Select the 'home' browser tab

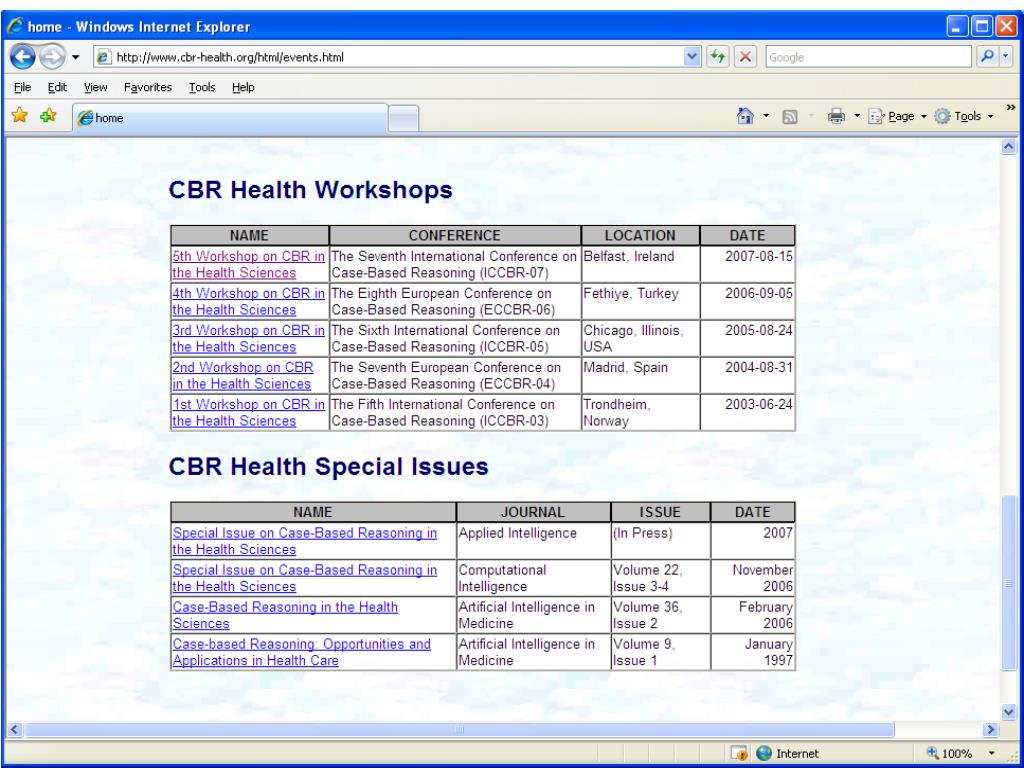pos(230,118)
